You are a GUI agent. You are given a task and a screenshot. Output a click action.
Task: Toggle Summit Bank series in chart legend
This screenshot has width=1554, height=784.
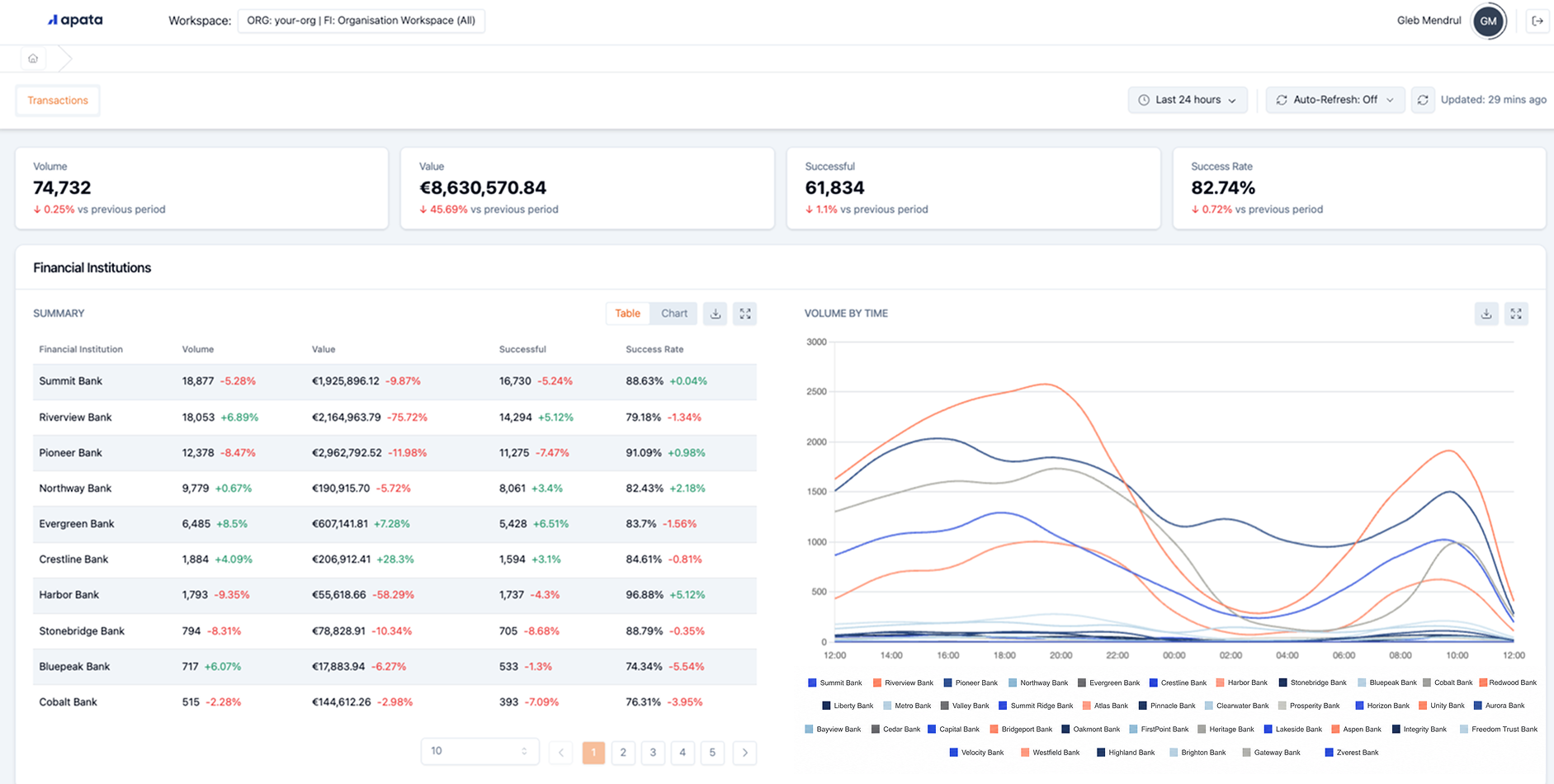coord(835,682)
